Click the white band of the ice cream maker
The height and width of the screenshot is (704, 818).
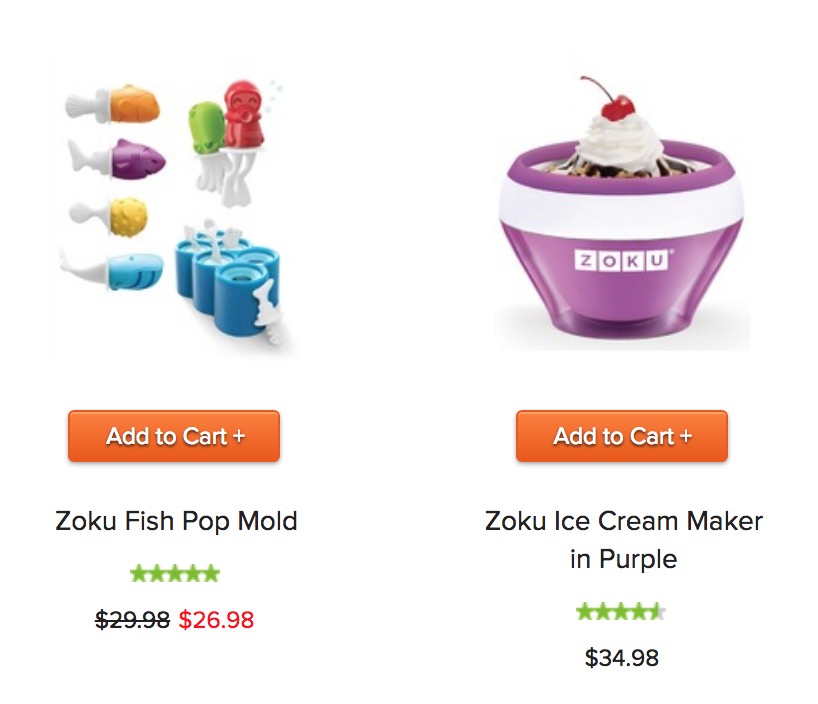(x=621, y=204)
